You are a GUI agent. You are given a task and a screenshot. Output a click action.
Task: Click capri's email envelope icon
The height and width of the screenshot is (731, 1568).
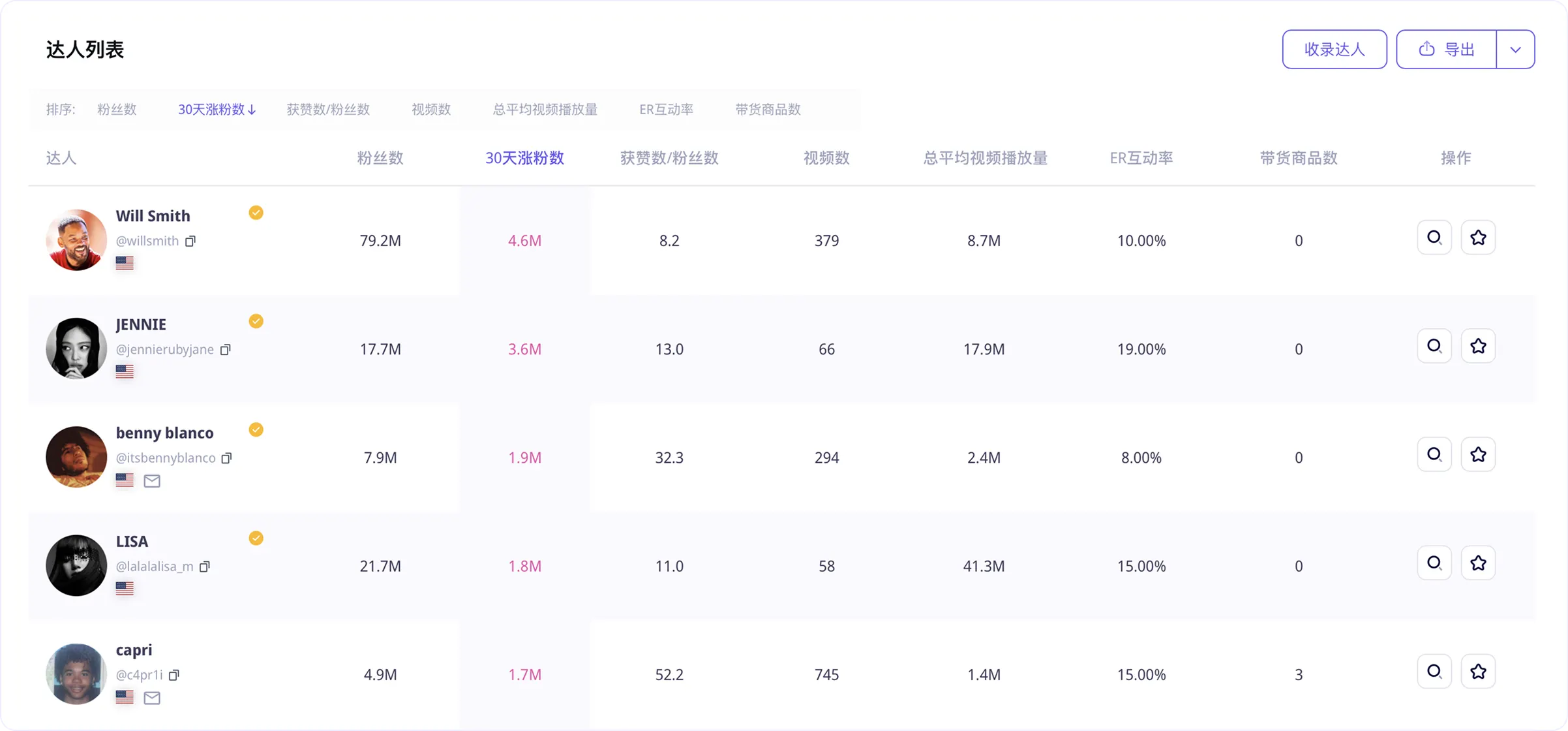[152, 698]
